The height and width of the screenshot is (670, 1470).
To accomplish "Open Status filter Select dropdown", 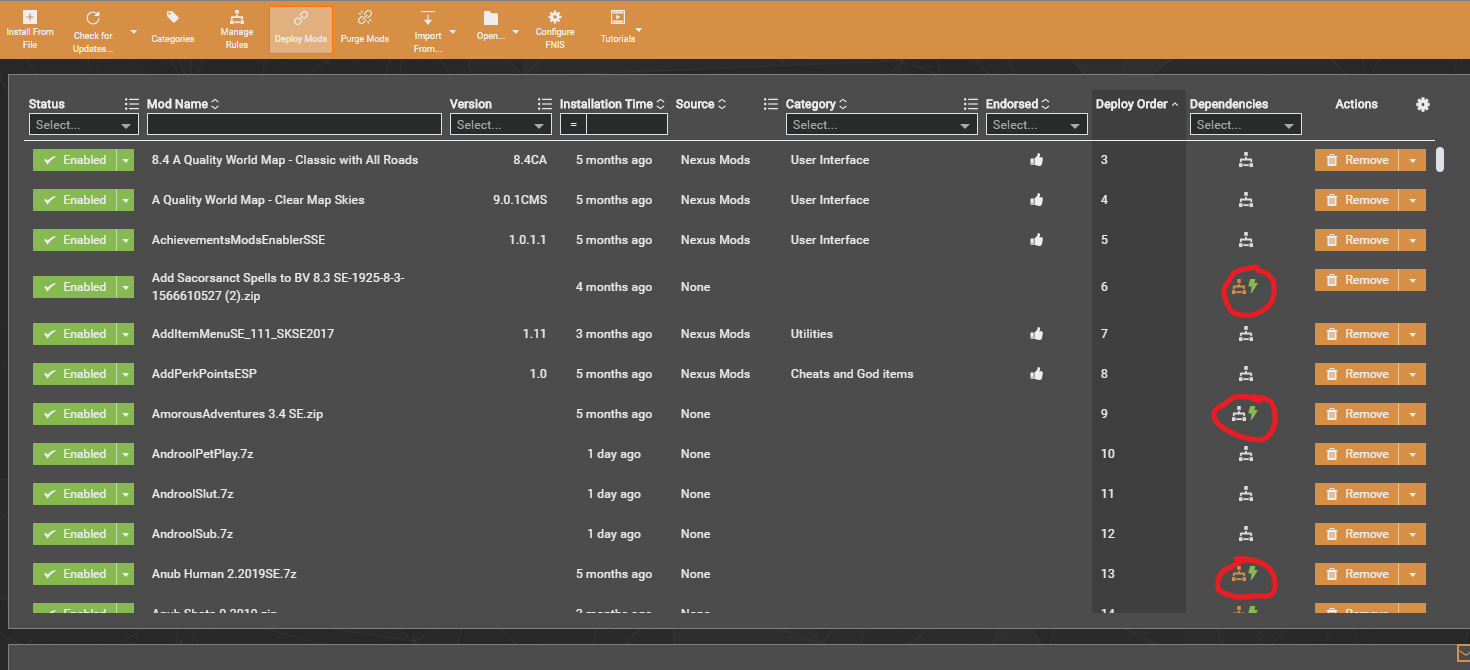I will coord(84,125).
